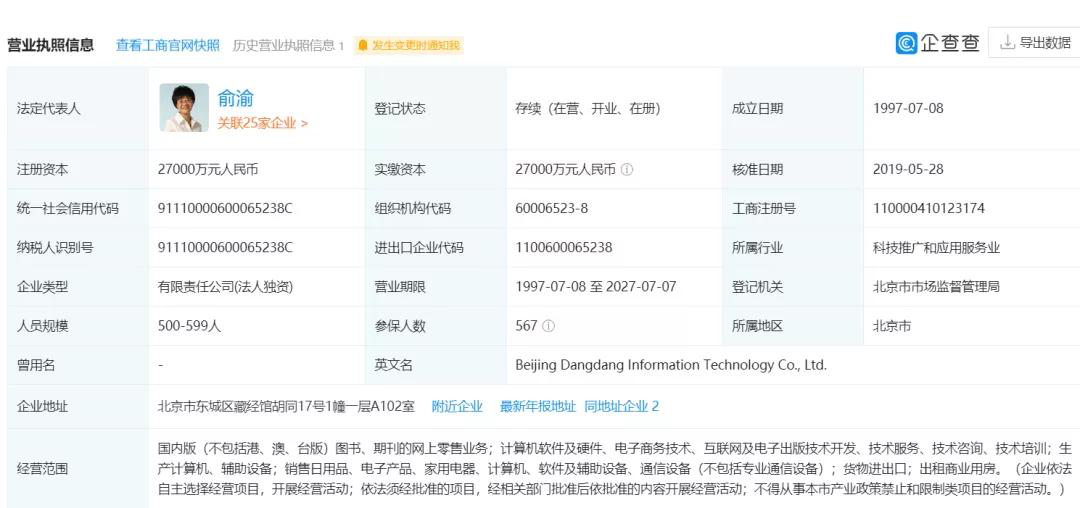Select organization code 60006523-8

point(552,208)
